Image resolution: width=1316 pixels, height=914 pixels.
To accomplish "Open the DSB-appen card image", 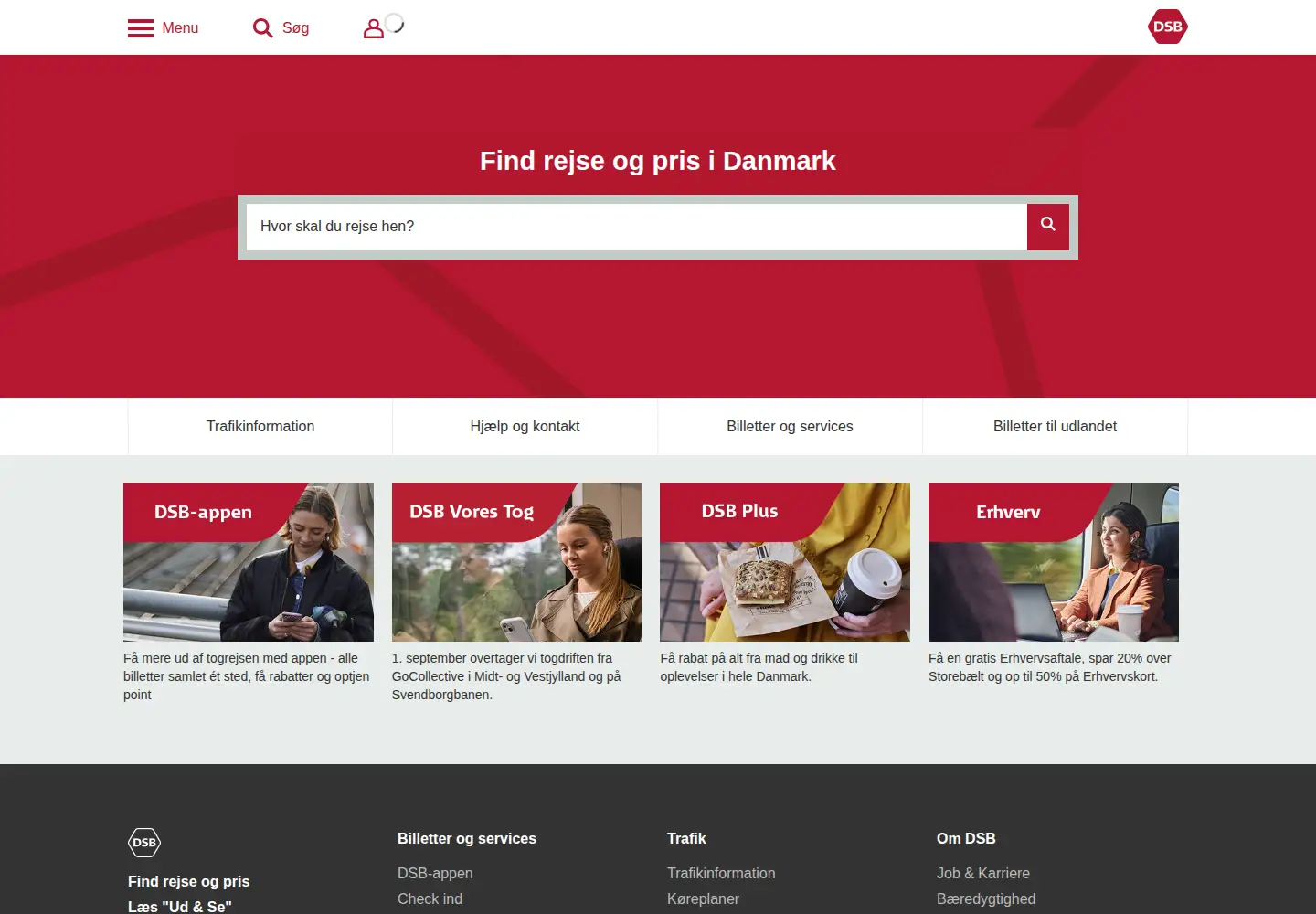I will (x=249, y=562).
